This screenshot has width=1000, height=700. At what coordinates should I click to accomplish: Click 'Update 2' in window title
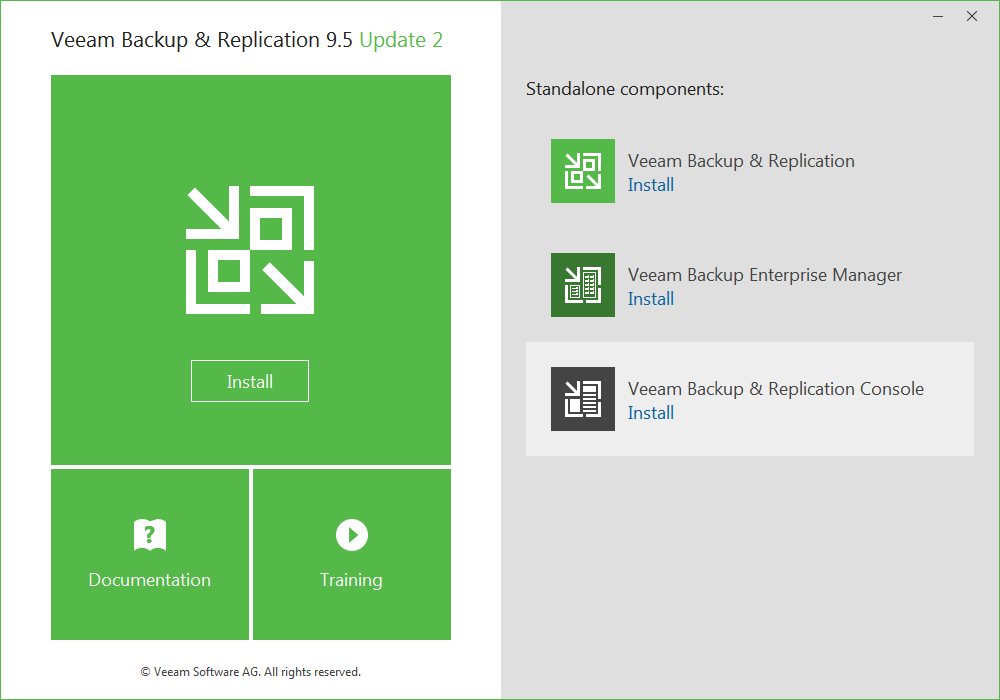tap(401, 40)
